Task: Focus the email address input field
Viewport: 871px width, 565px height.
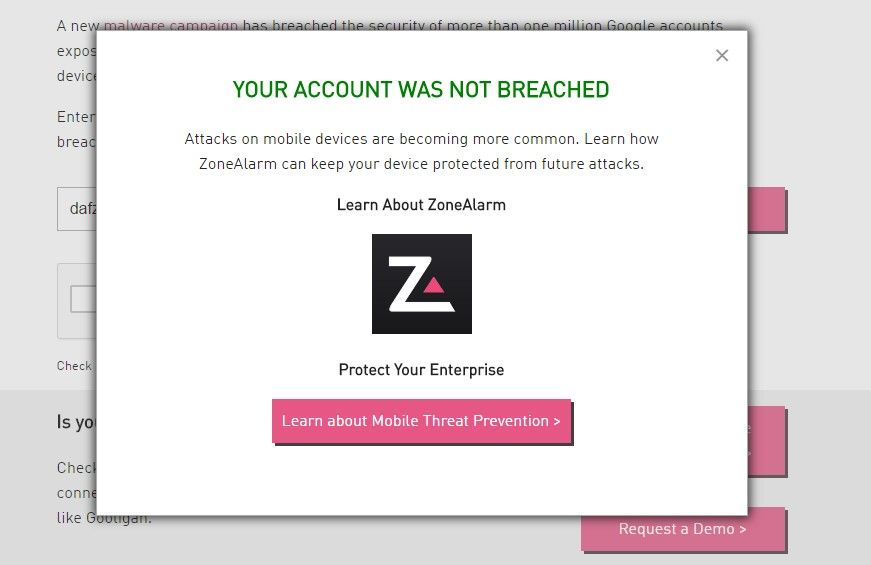Action: coord(76,209)
